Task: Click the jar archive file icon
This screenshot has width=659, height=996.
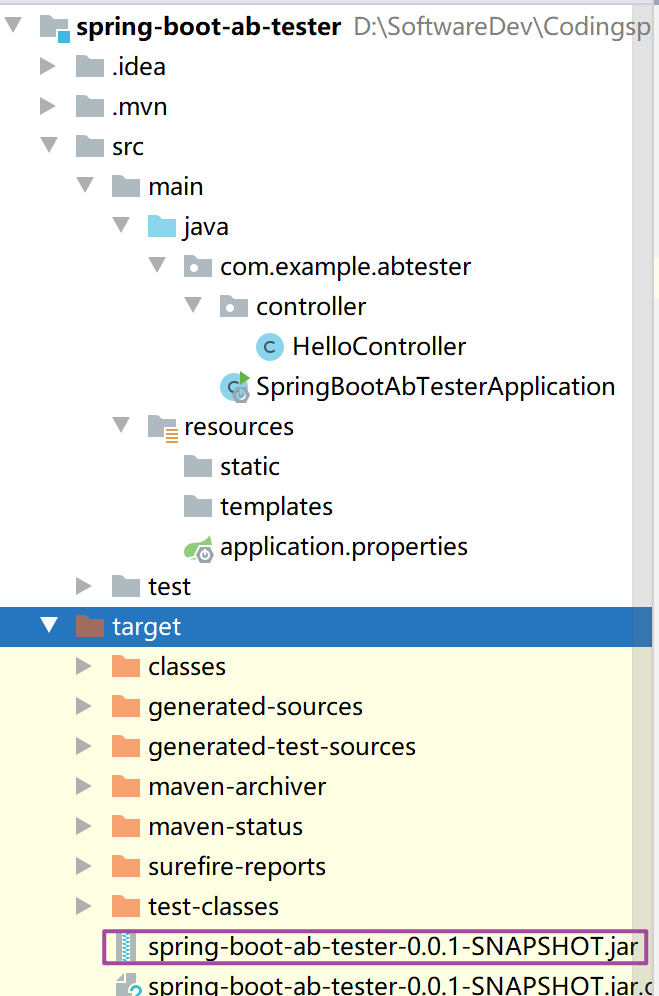Action: 126,946
